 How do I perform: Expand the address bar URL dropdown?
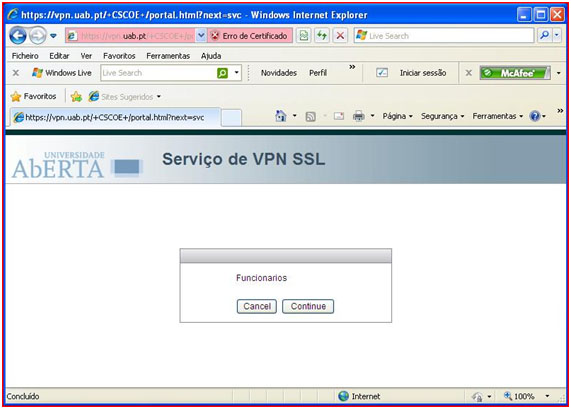201,36
